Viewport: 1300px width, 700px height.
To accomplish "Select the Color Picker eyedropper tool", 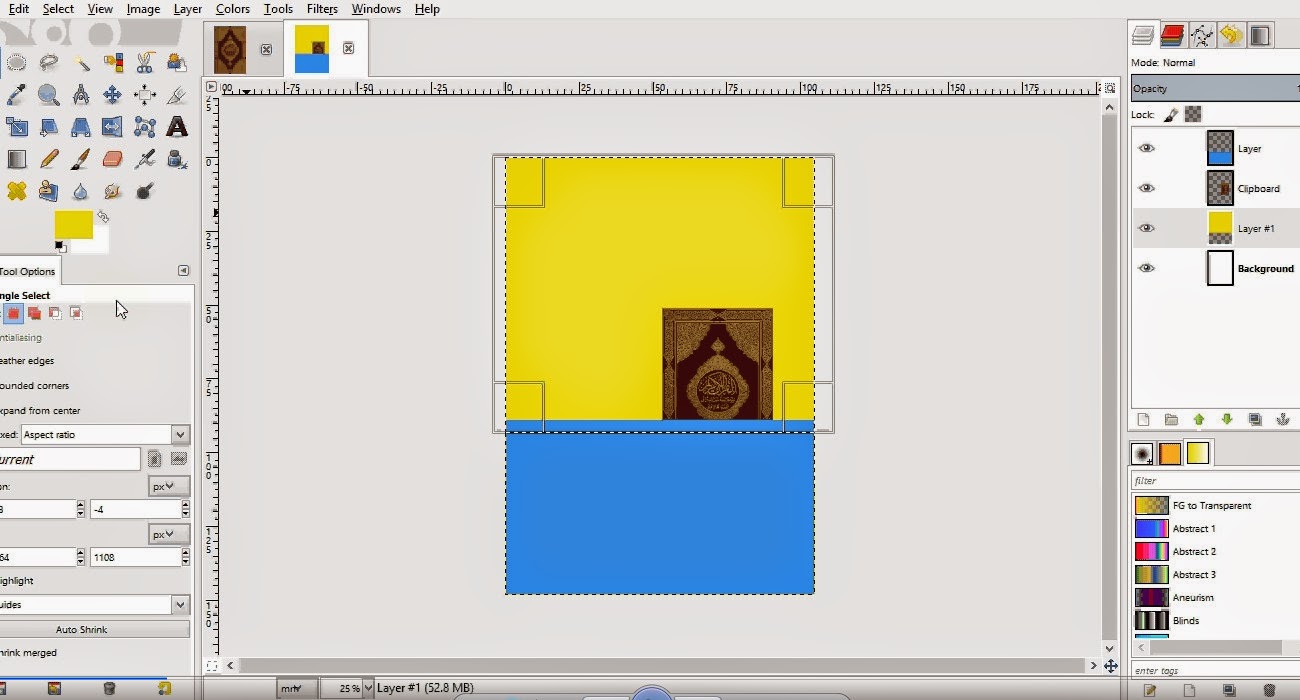I will [17, 95].
